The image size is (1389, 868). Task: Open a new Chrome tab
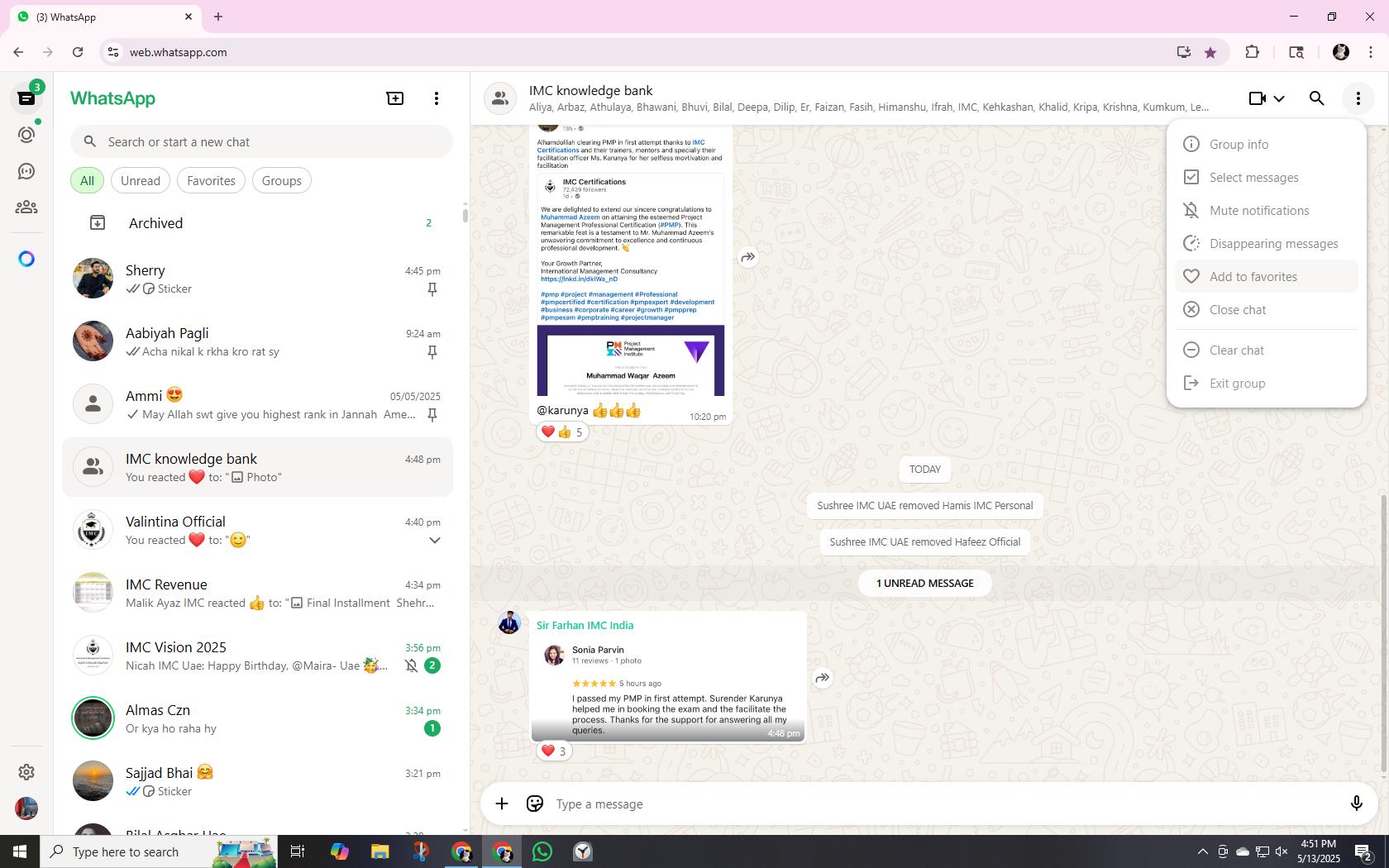click(218, 17)
